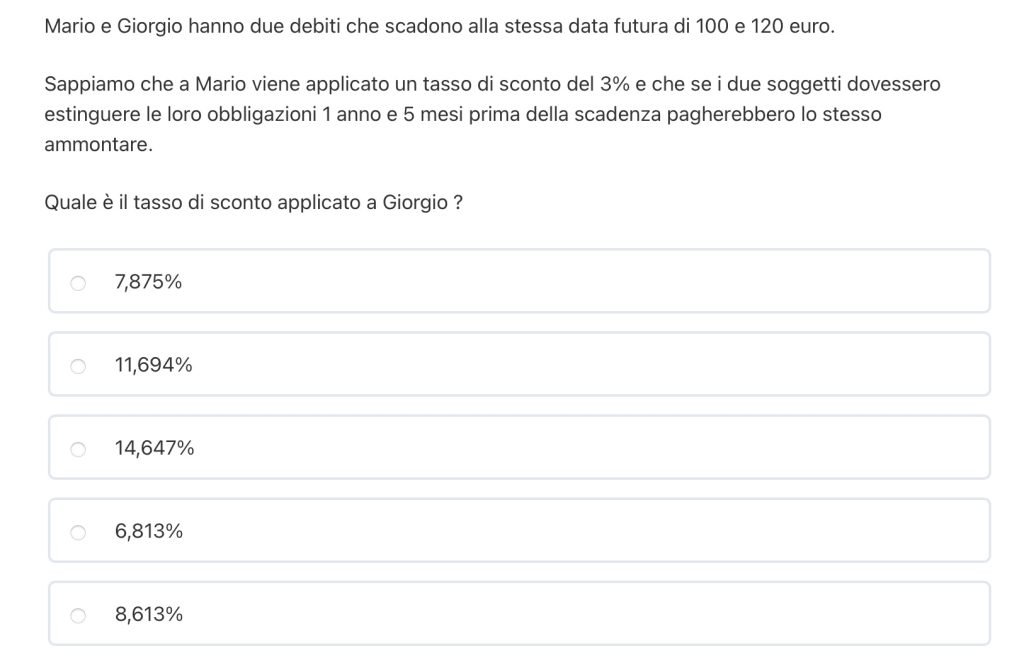The height and width of the screenshot is (670, 1024).
Task: Click on the "6,813%" answer text
Action: [x=148, y=532]
